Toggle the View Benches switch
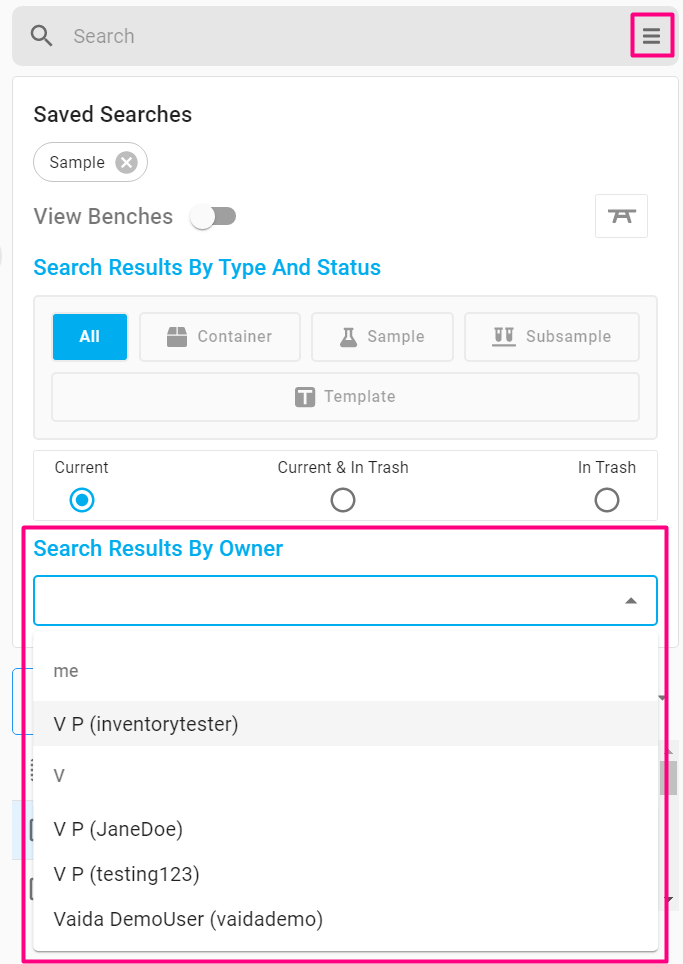The image size is (683, 964). click(x=213, y=216)
